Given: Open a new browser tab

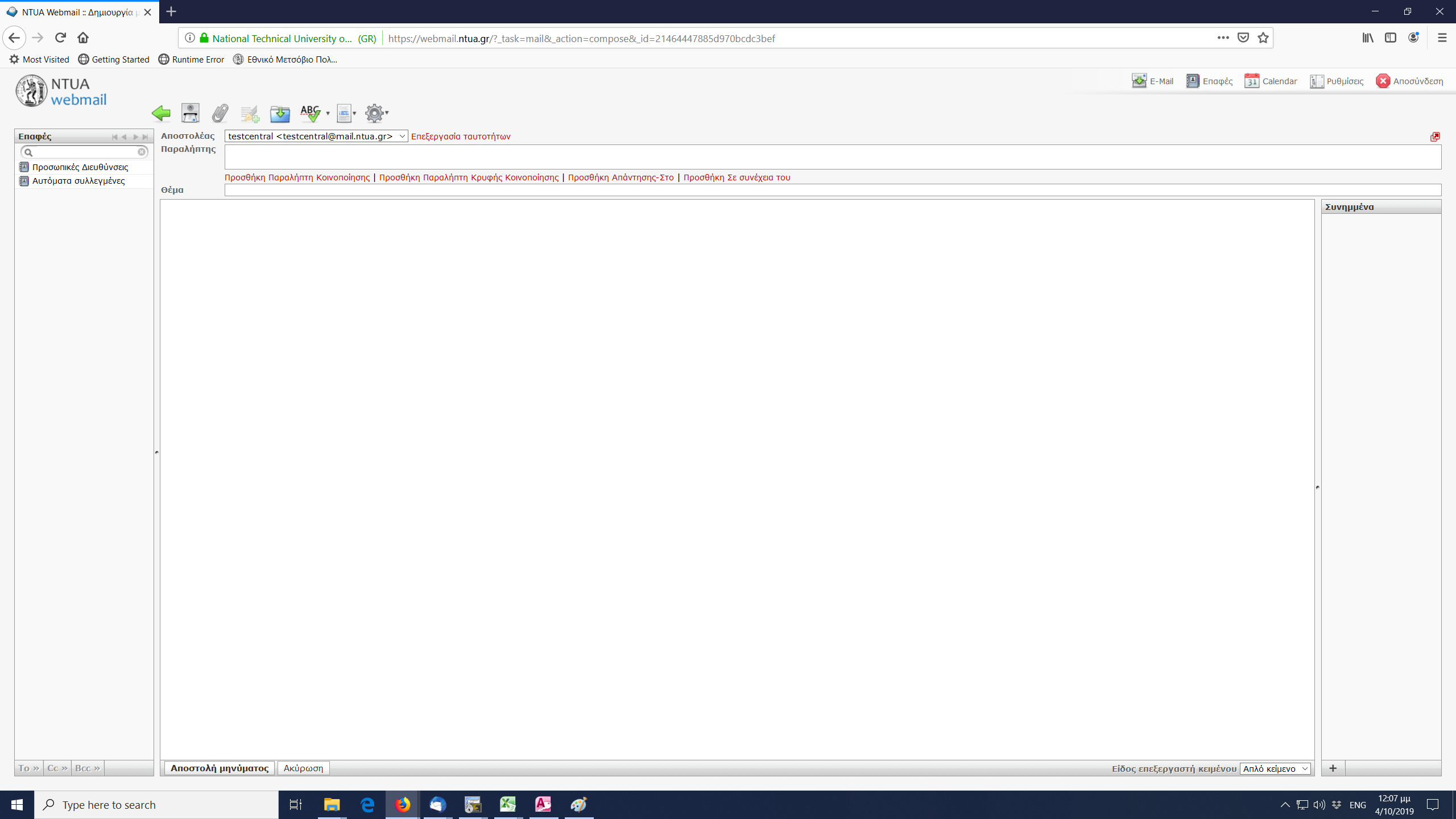Looking at the screenshot, I should click(x=171, y=11).
